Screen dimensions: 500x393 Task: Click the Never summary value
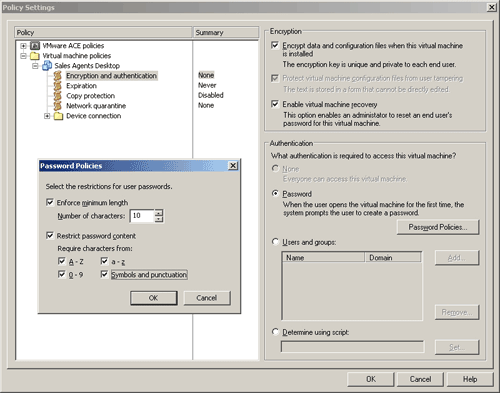point(207,85)
